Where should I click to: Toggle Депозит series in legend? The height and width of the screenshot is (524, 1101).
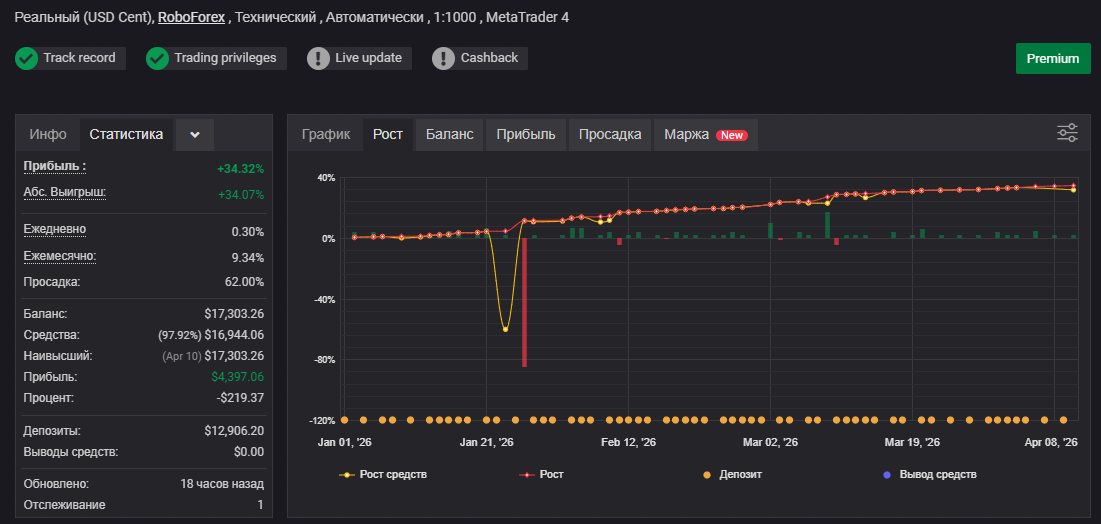click(x=732, y=475)
